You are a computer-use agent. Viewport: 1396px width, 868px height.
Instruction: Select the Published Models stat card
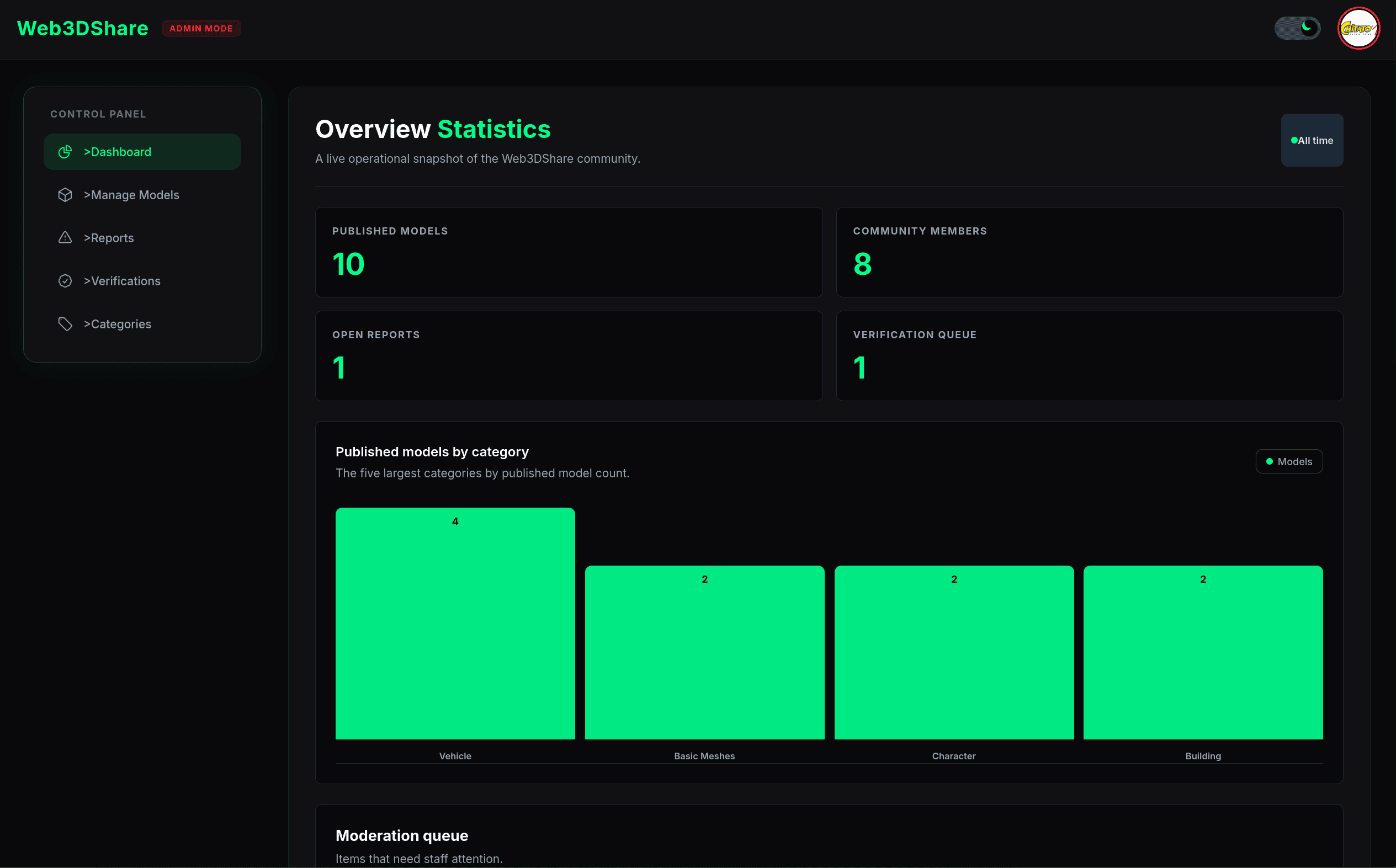click(x=569, y=252)
